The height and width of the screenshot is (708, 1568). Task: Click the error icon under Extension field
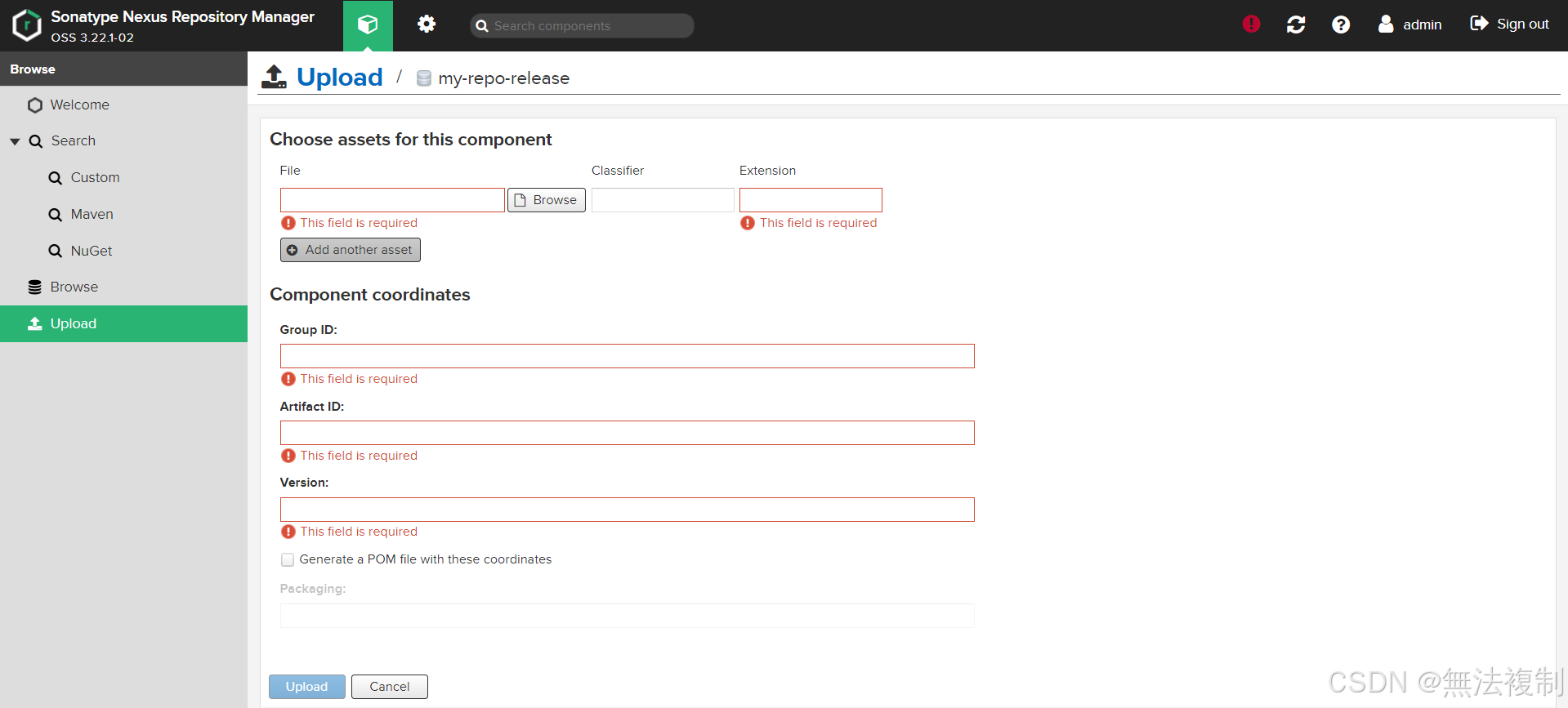coord(748,223)
